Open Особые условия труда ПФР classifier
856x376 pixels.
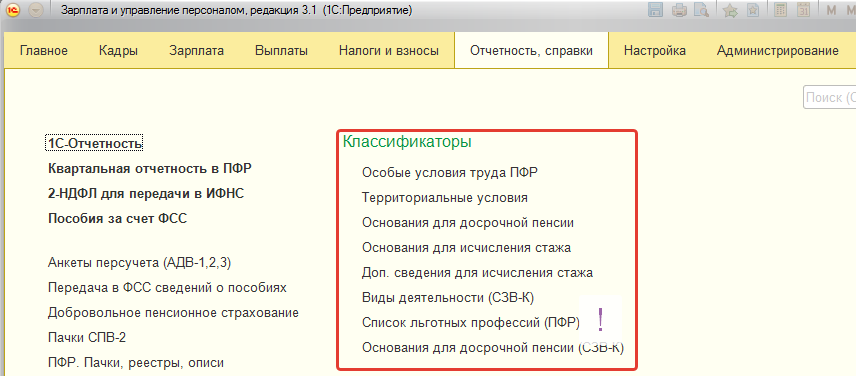pyautogui.click(x=450, y=172)
